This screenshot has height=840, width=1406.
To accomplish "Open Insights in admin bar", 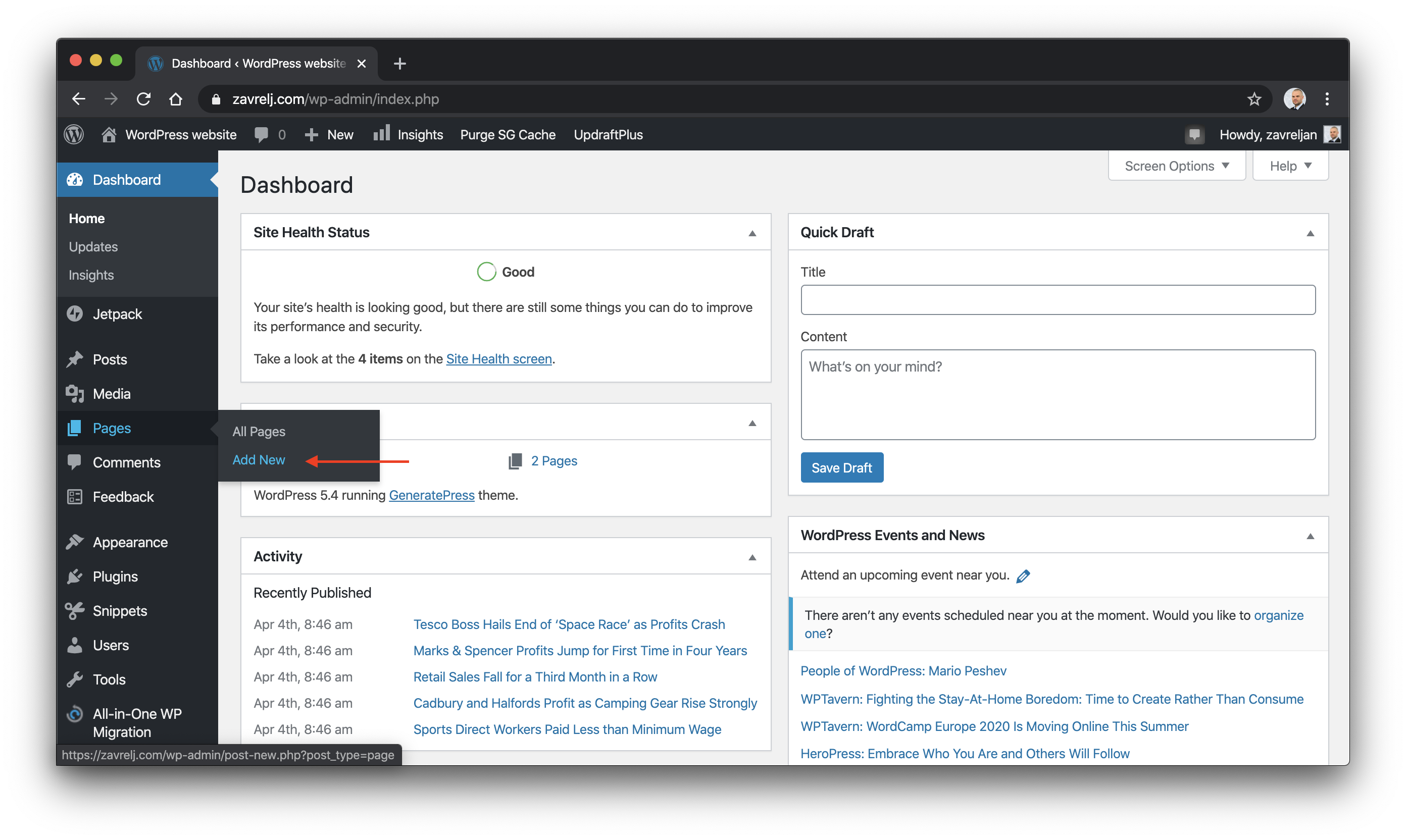I will (408, 135).
